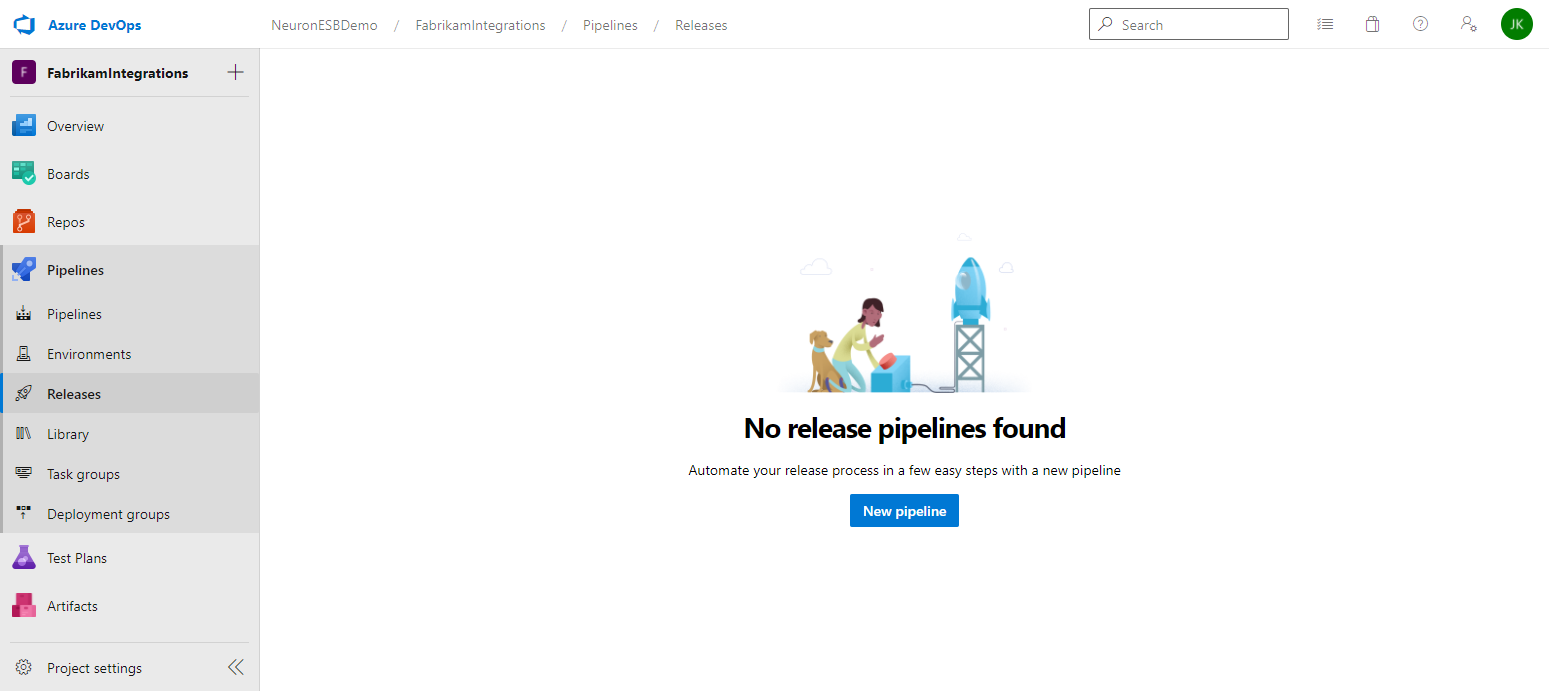The width and height of the screenshot is (1549, 691).
Task: Click the Test Plans flask icon
Action: coord(24,558)
